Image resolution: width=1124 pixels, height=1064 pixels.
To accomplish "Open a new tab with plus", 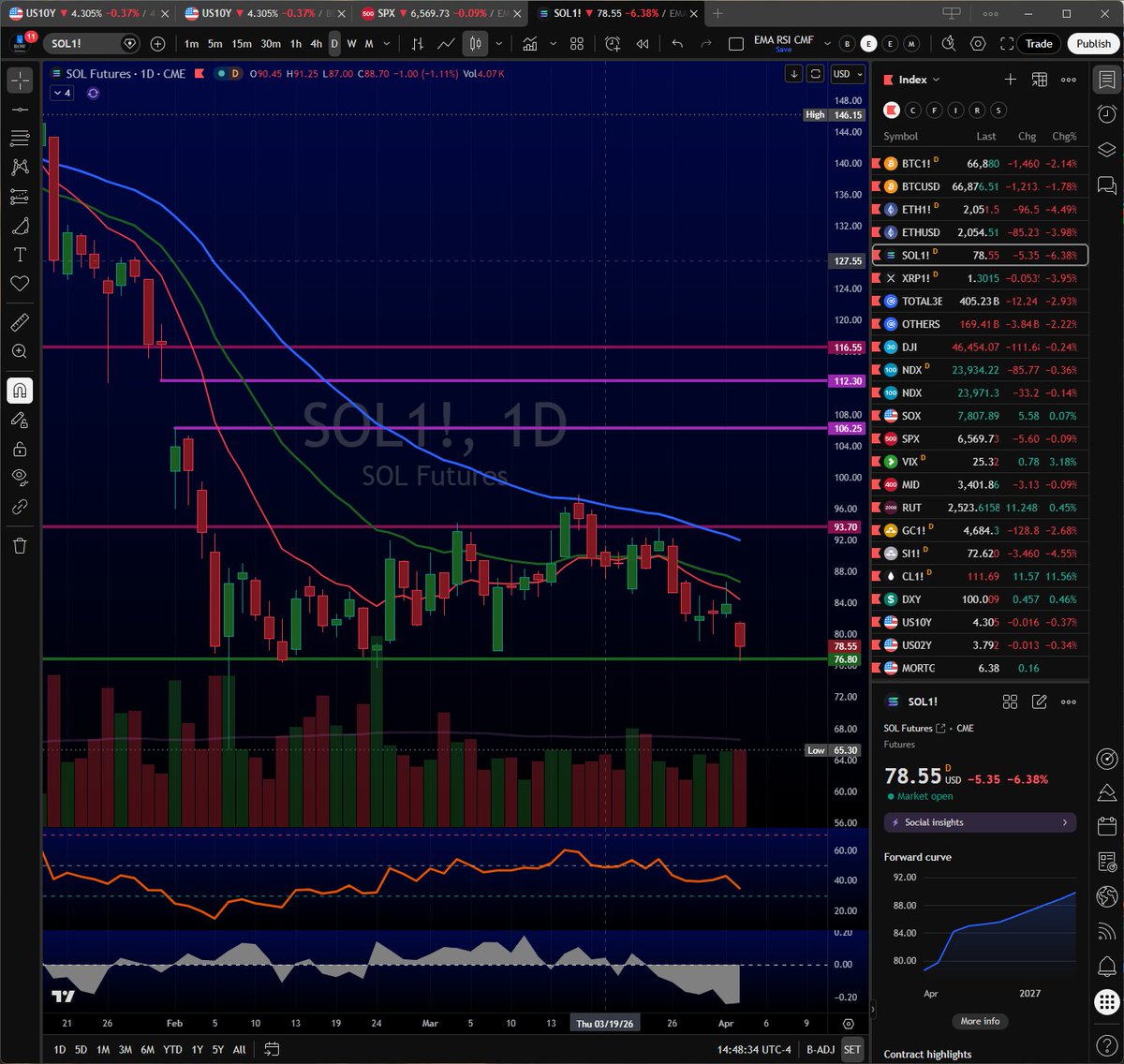I will pos(718,13).
